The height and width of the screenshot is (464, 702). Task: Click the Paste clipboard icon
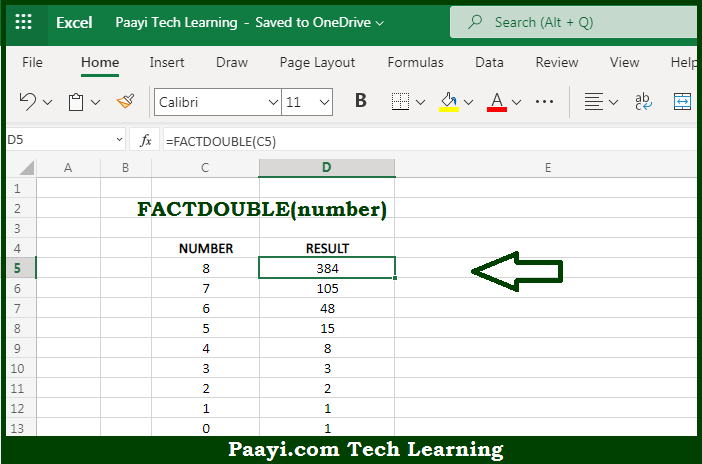click(x=76, y=101)
